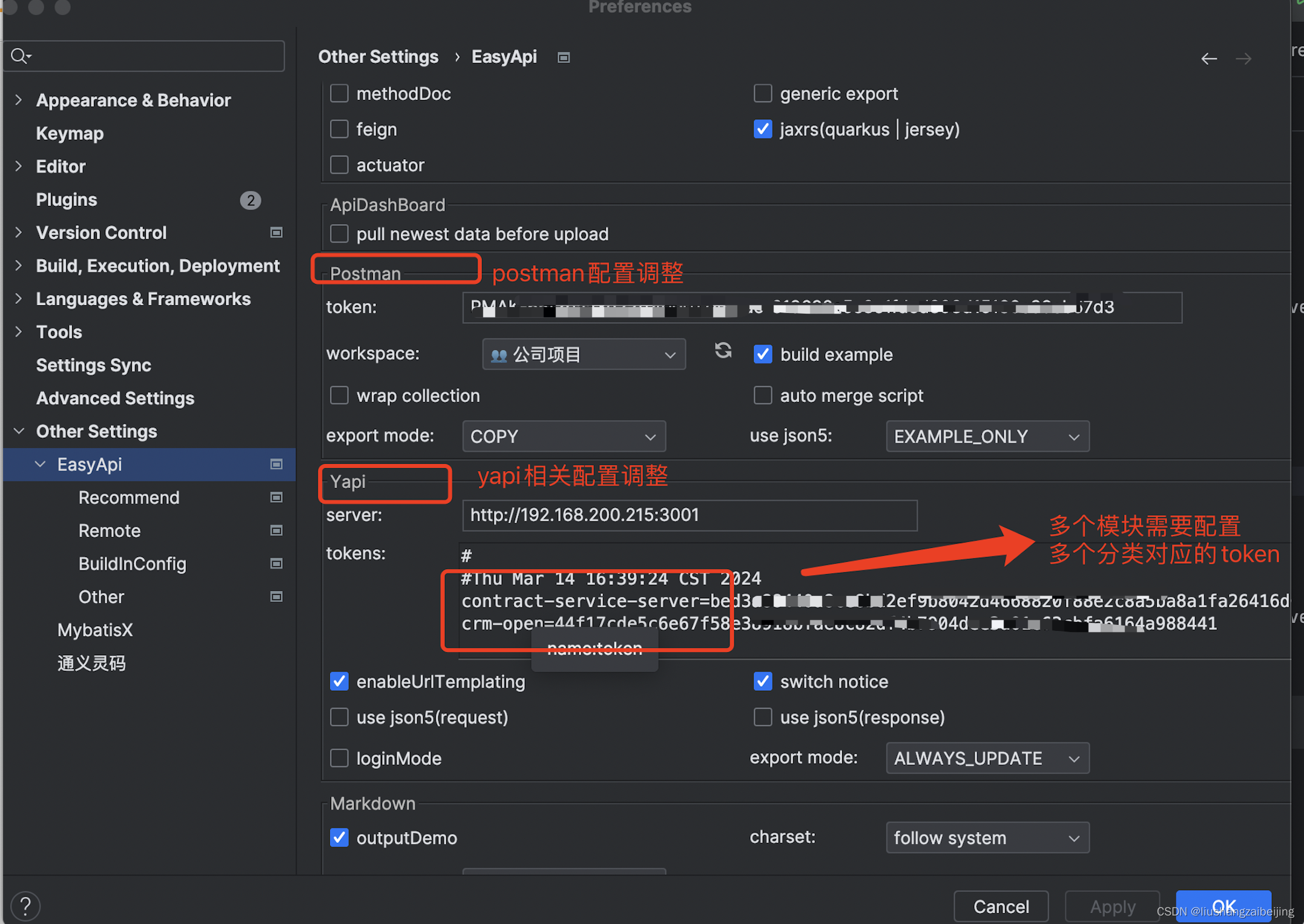
Task: Uncheck build example
Action: click(x=763, y=354)
